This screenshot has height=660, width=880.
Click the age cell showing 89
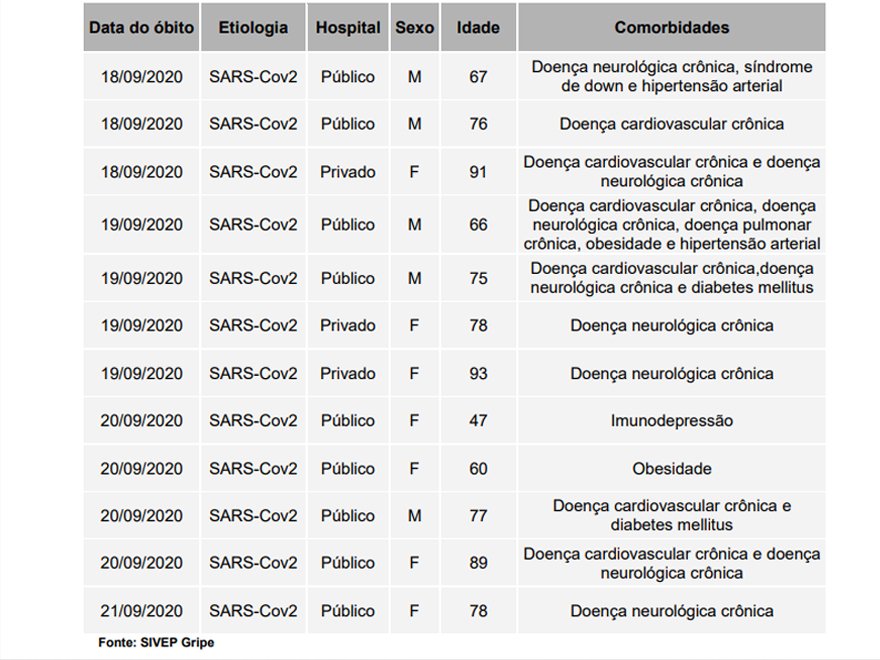[478, 563]
